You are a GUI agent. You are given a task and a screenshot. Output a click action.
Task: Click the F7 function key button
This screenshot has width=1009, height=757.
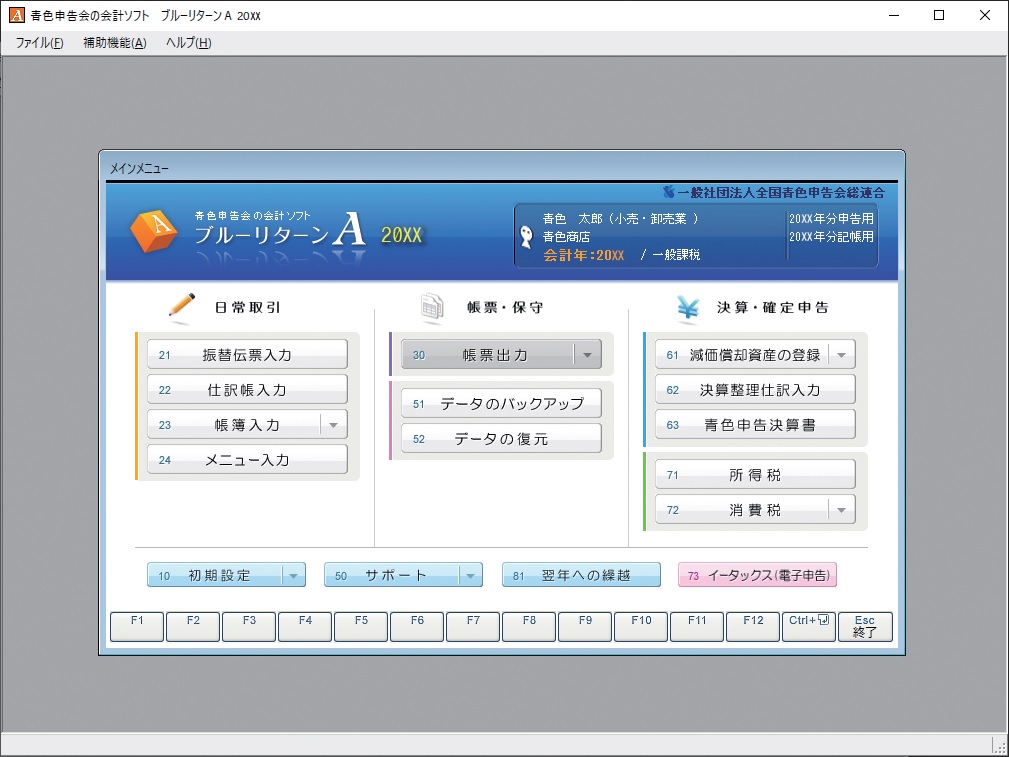473,626
